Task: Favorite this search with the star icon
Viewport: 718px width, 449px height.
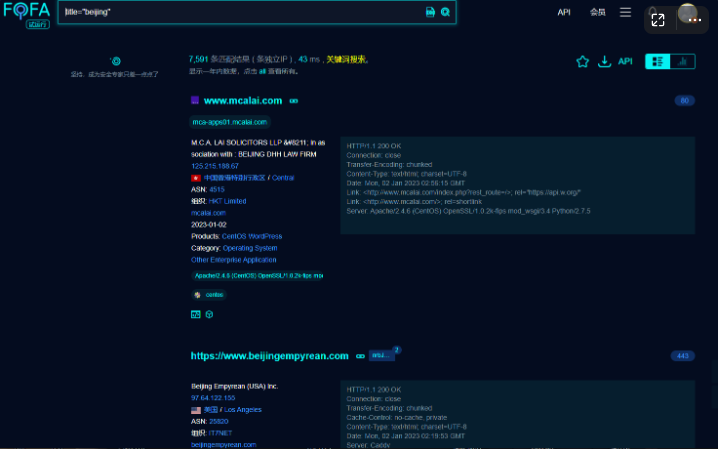Action: point(582,61)
